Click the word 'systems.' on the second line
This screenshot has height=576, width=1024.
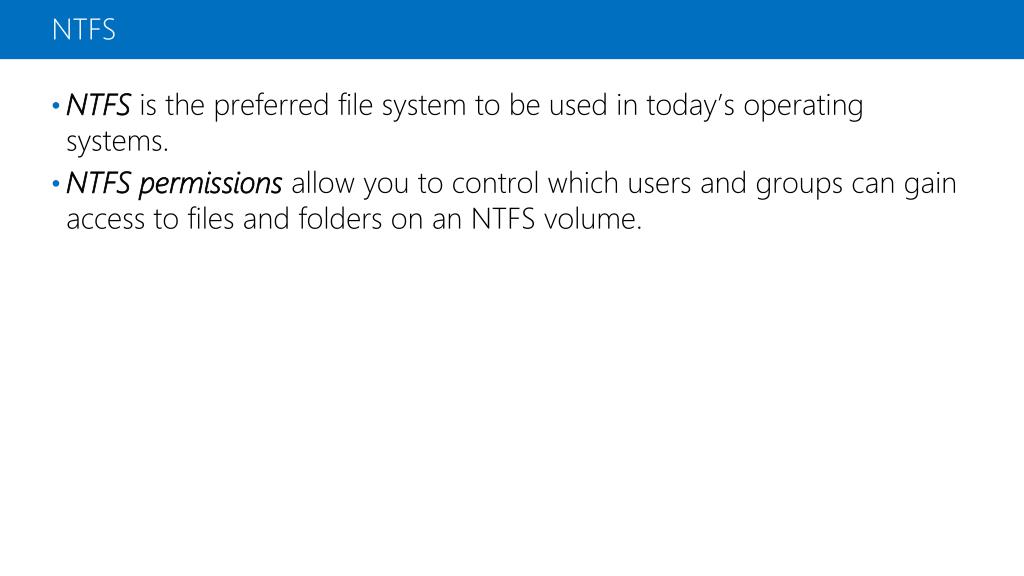(x=118, y=142)
